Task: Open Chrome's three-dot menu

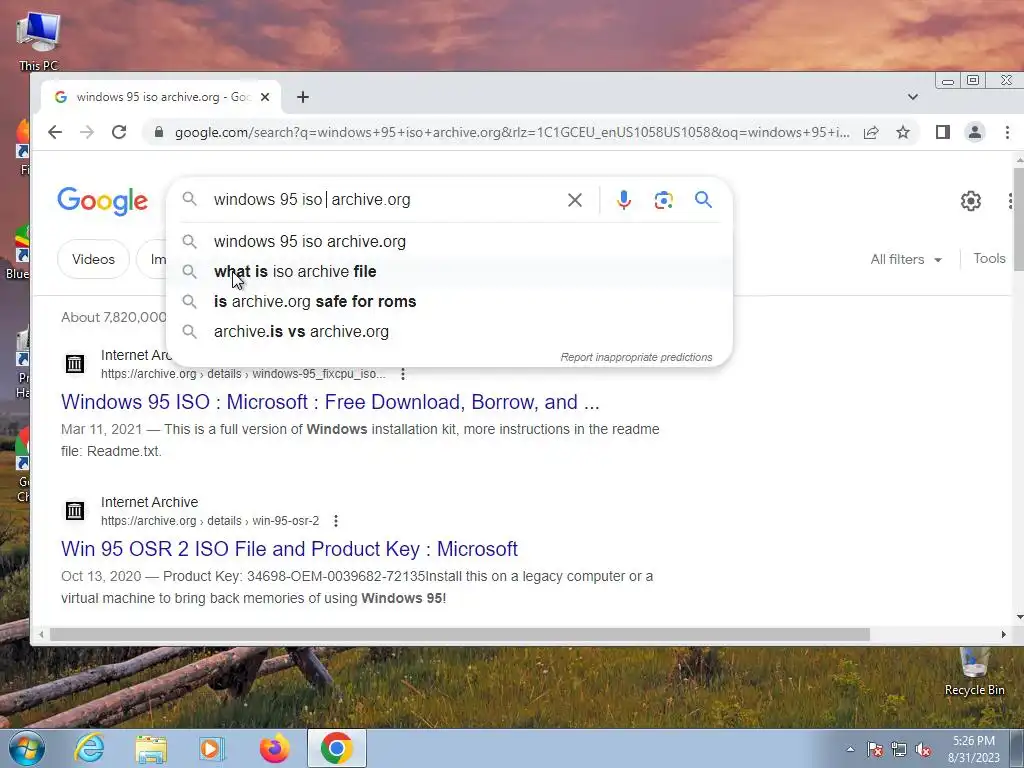Action: (1007, 133)
